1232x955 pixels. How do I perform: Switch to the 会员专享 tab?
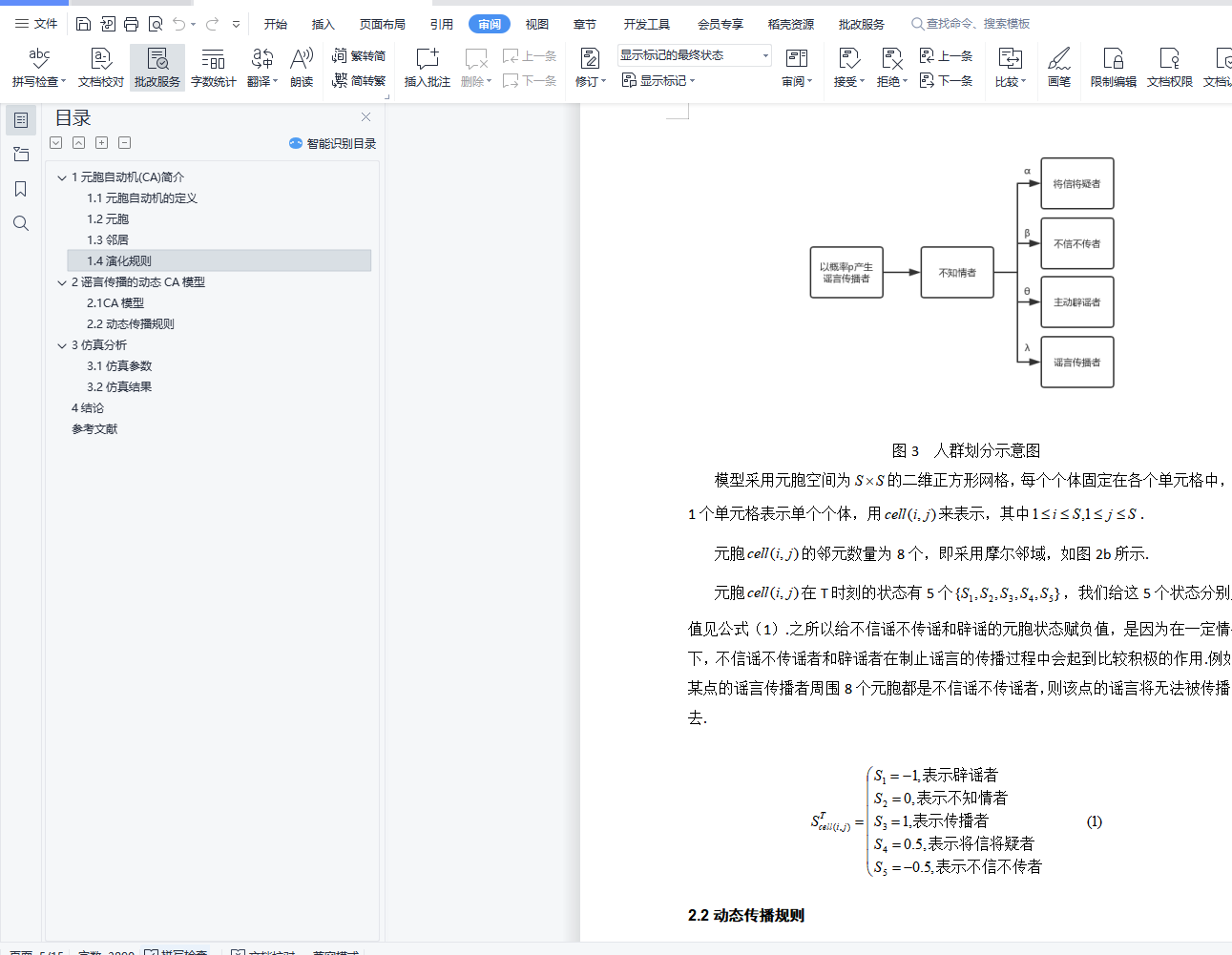click(x=720, y=24)
